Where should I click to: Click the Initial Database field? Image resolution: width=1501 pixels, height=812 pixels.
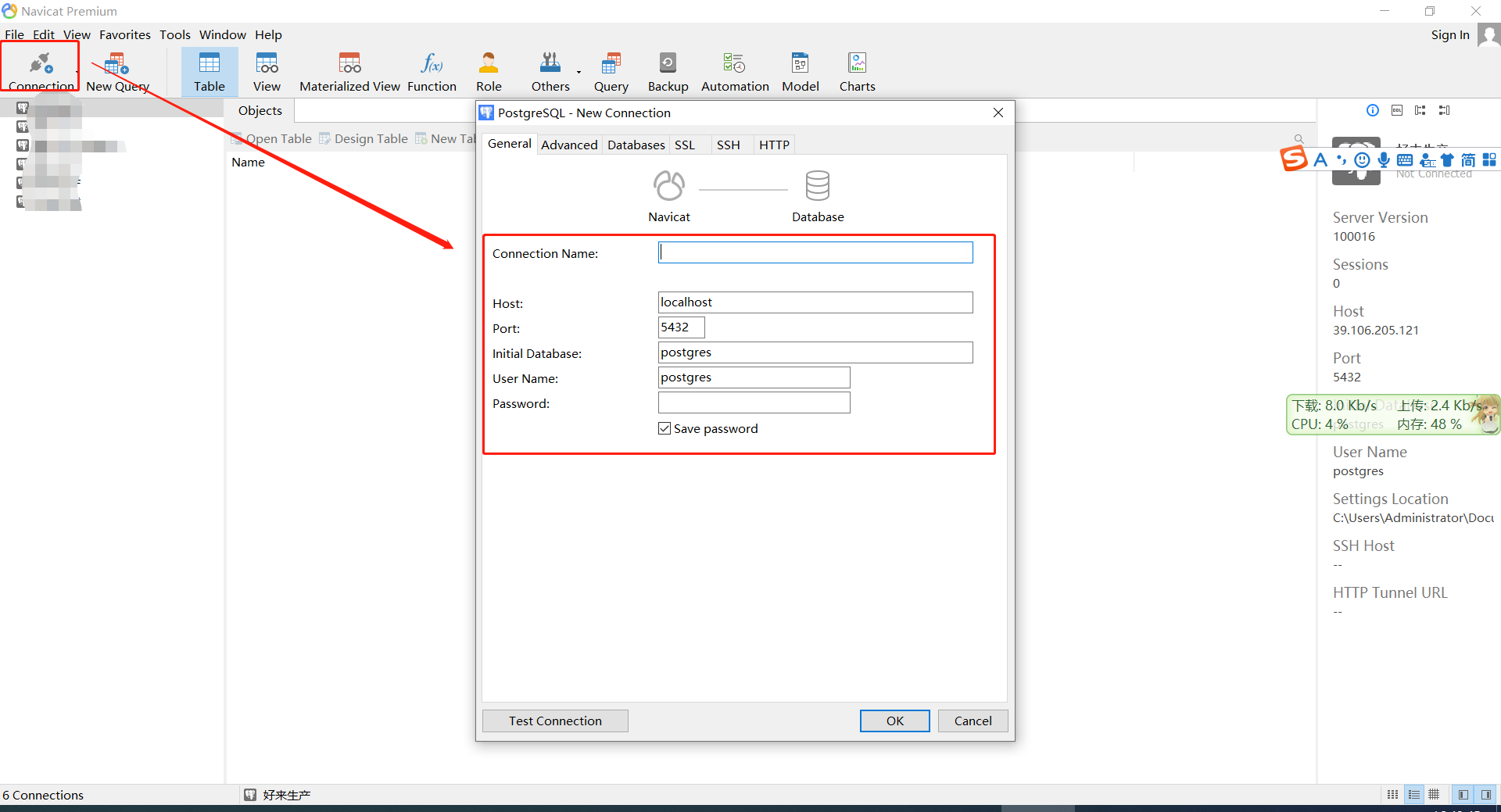(815, 352)
